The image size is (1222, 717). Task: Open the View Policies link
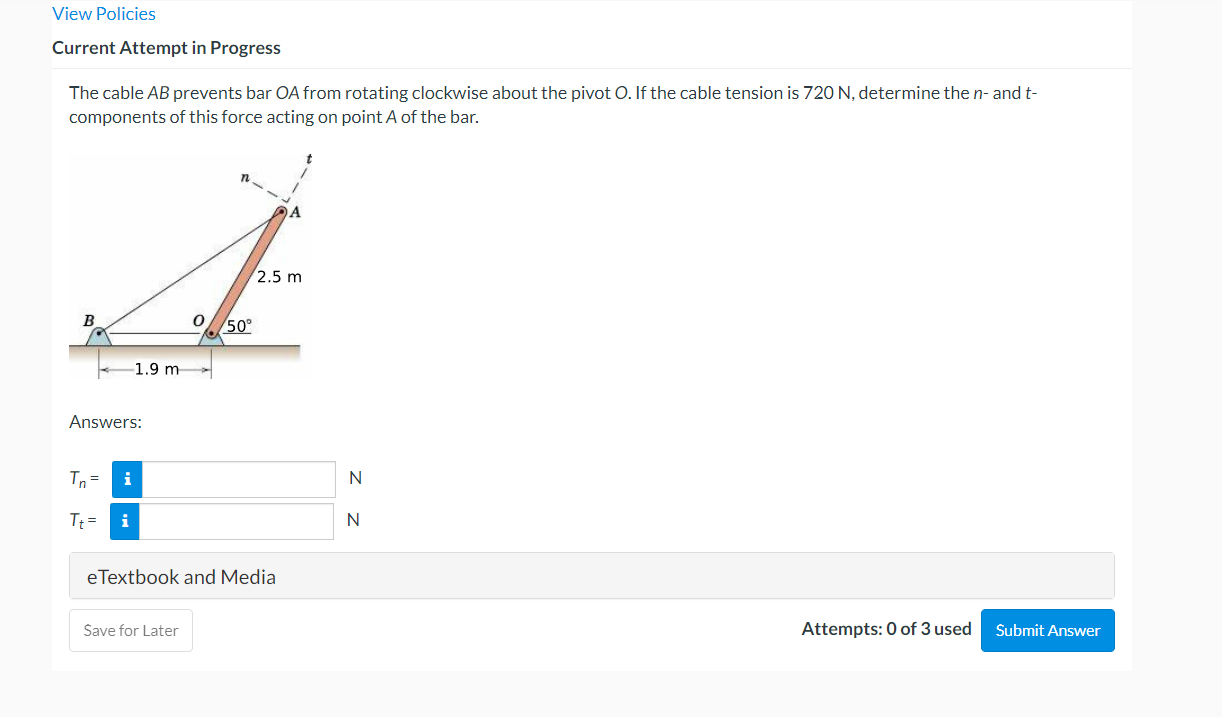(104, 14)
